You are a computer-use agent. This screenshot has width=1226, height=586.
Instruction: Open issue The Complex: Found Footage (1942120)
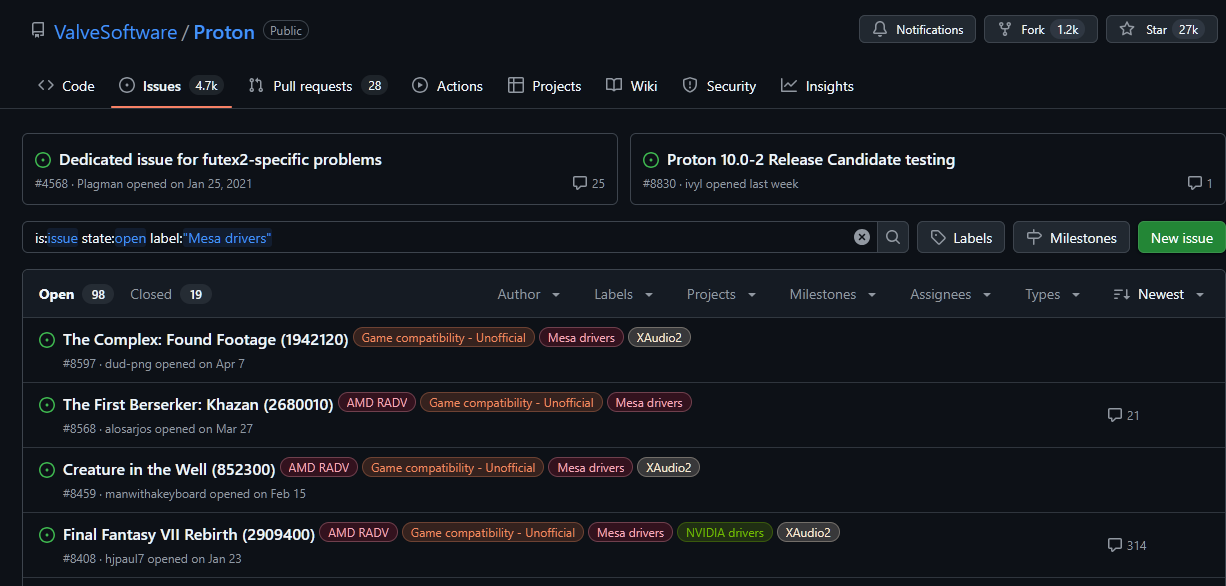[x=205, y=339]
